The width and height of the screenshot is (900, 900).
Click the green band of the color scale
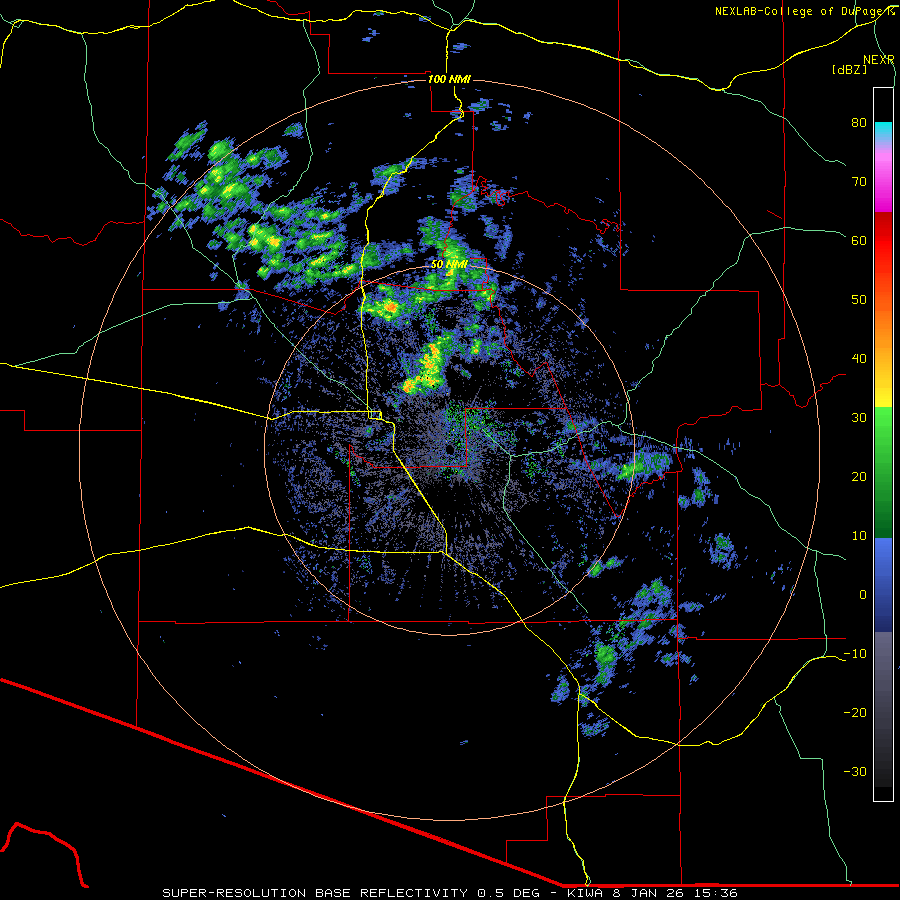point(883,472)
